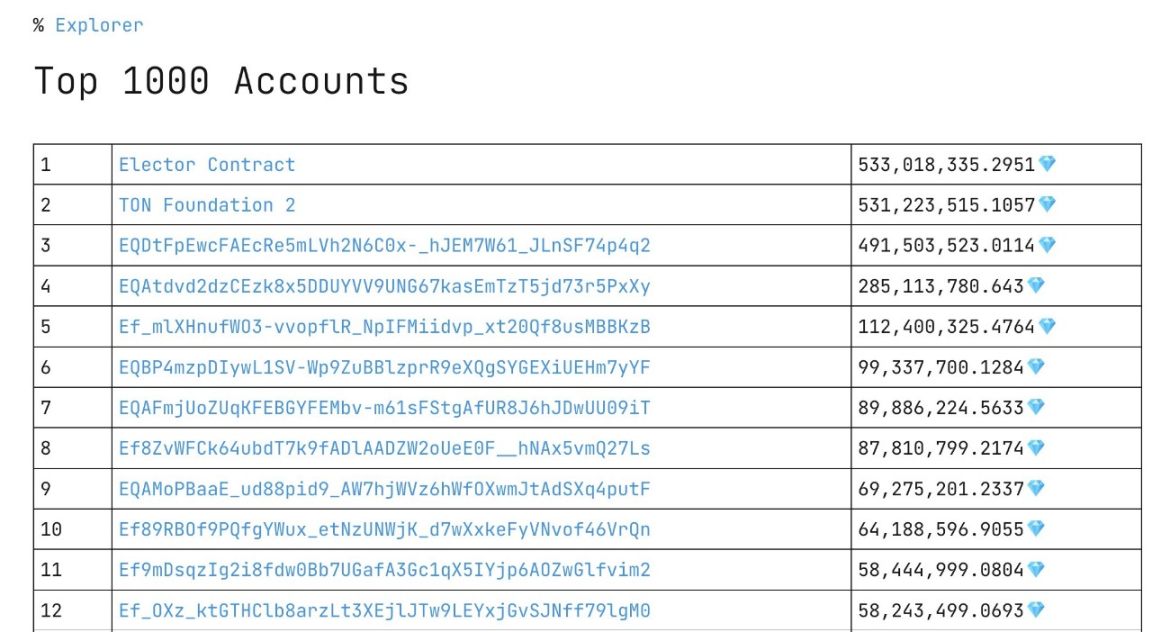Open the account address starting with EQDtFpEwc

point(384,246)
